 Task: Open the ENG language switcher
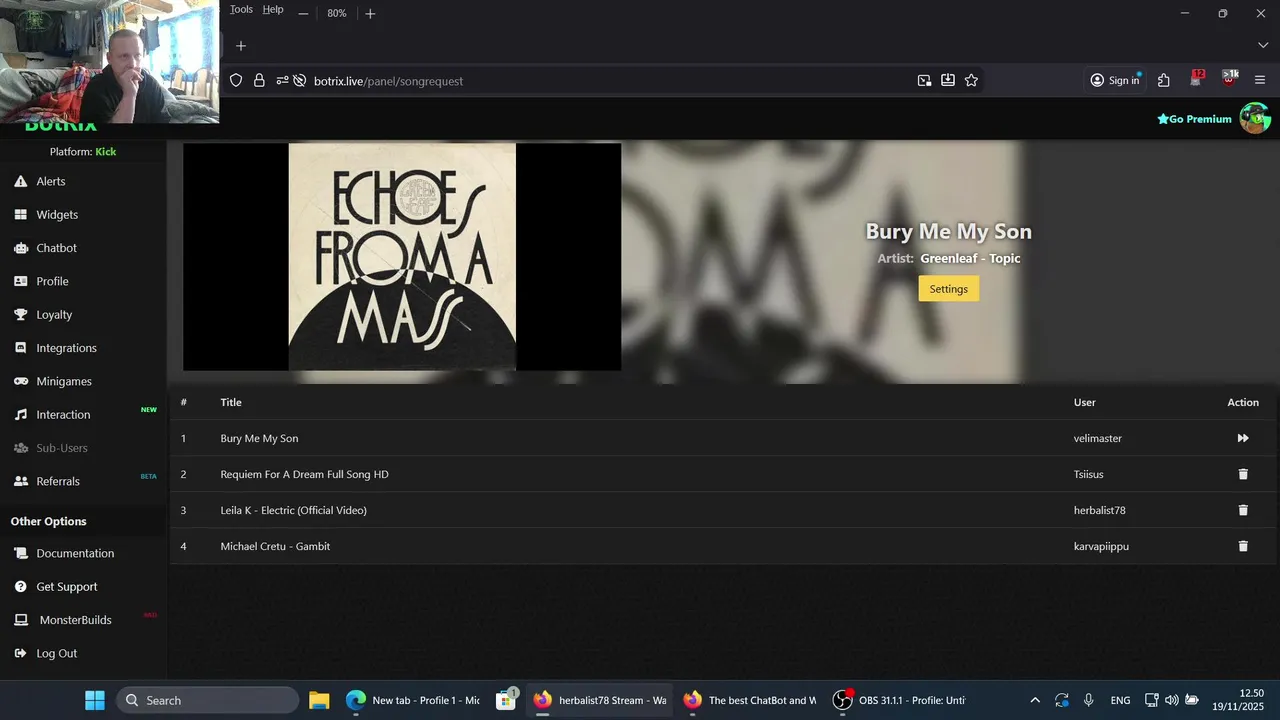1120,700
